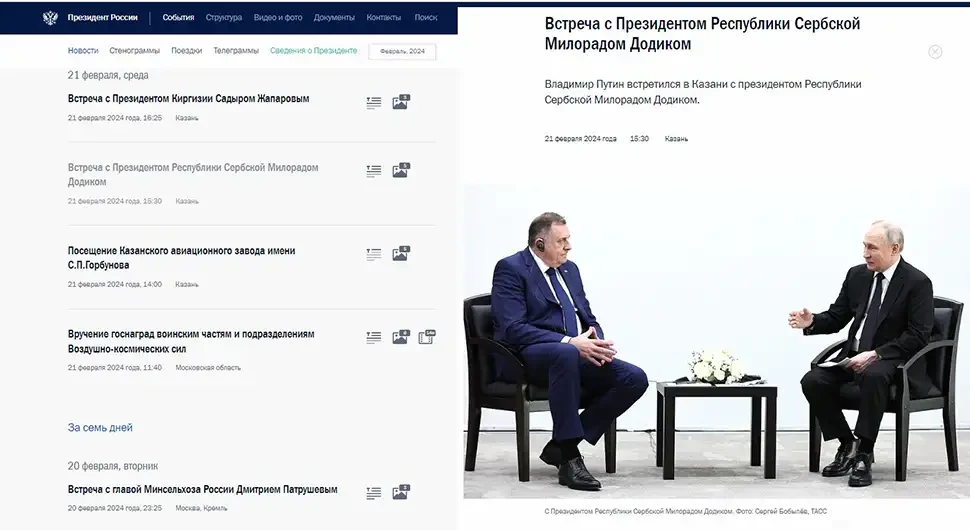This screenshot has width=970, height=530.
Task: Open text icon for Japarov meeting entry
Action: click(x=374, y=103)
